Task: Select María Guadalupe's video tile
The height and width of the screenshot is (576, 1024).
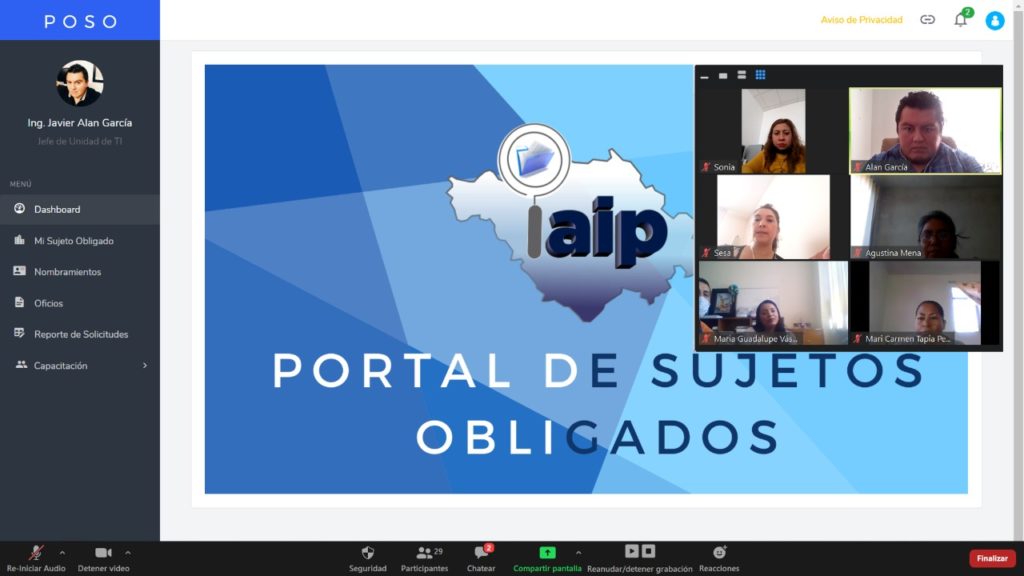Action: point(773,303)
